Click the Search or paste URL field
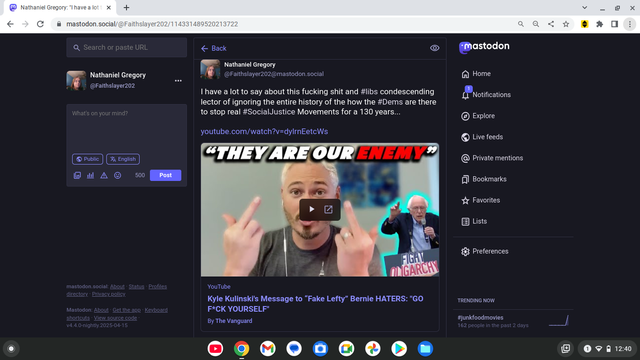Viewport: 640px width, 360px height. coord(127,47)
